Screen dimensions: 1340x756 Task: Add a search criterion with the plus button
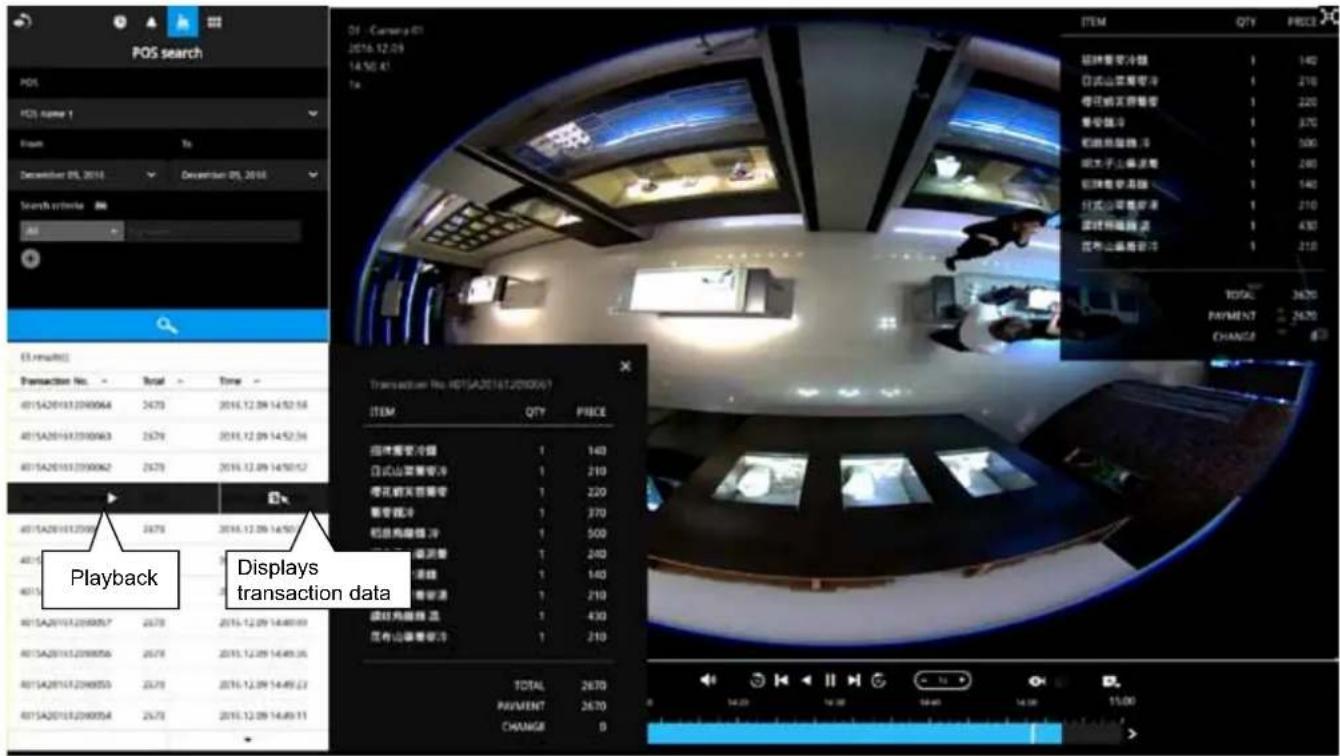click(30, 260)
